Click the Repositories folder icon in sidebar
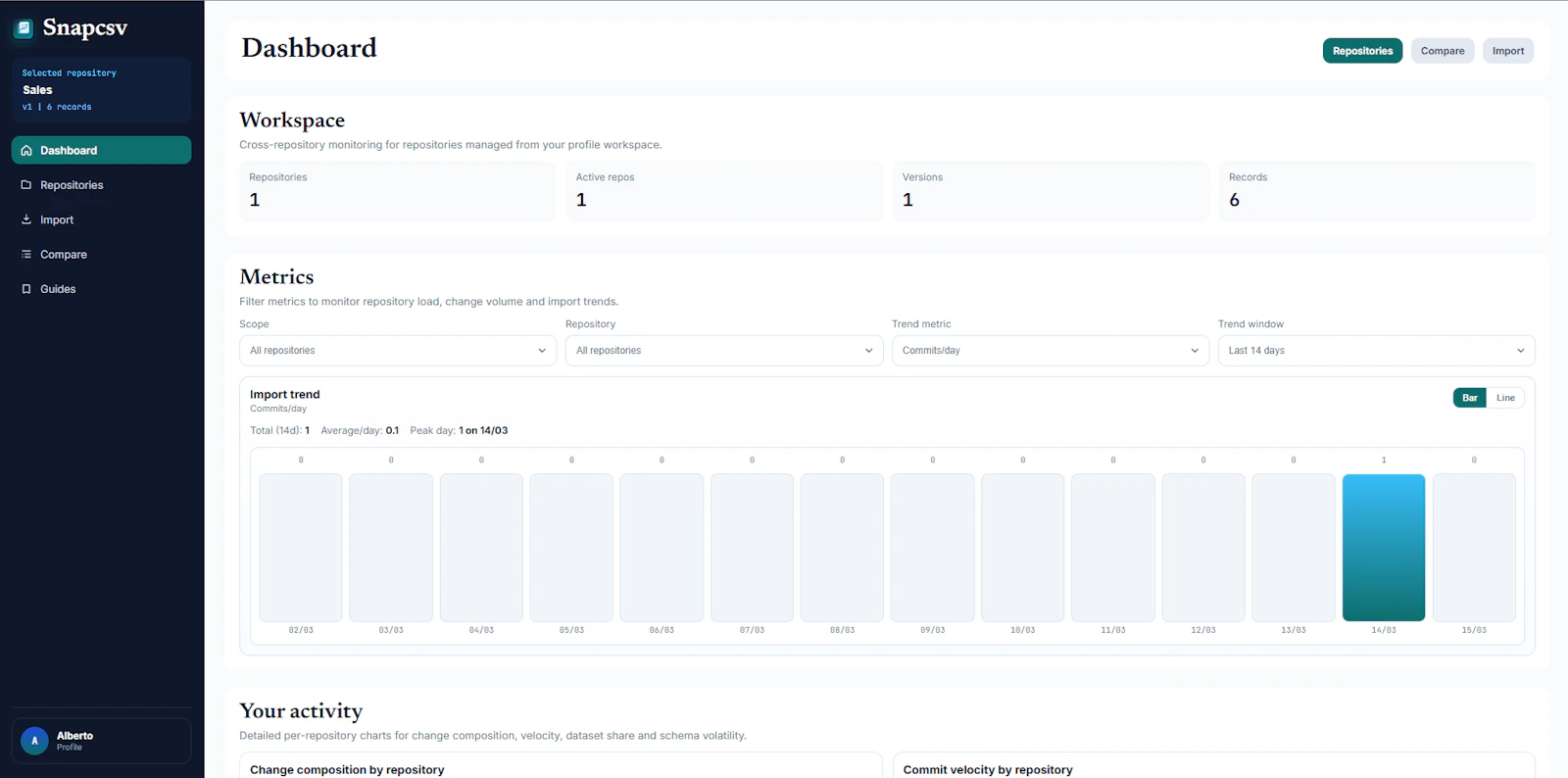 pyautogui.click(x=26, y=185)
